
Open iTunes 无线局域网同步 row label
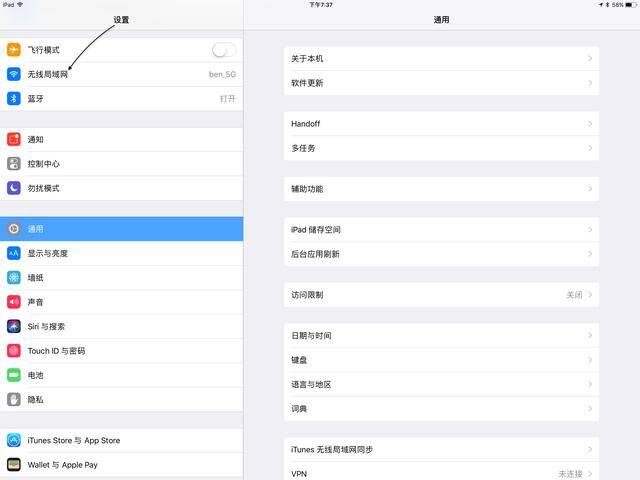[x=331, y=449]
